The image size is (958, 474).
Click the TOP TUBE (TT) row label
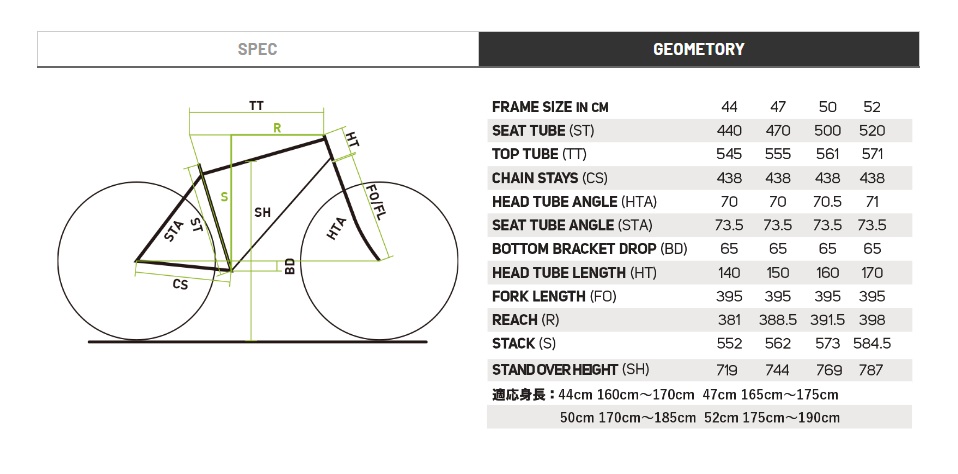539,154
